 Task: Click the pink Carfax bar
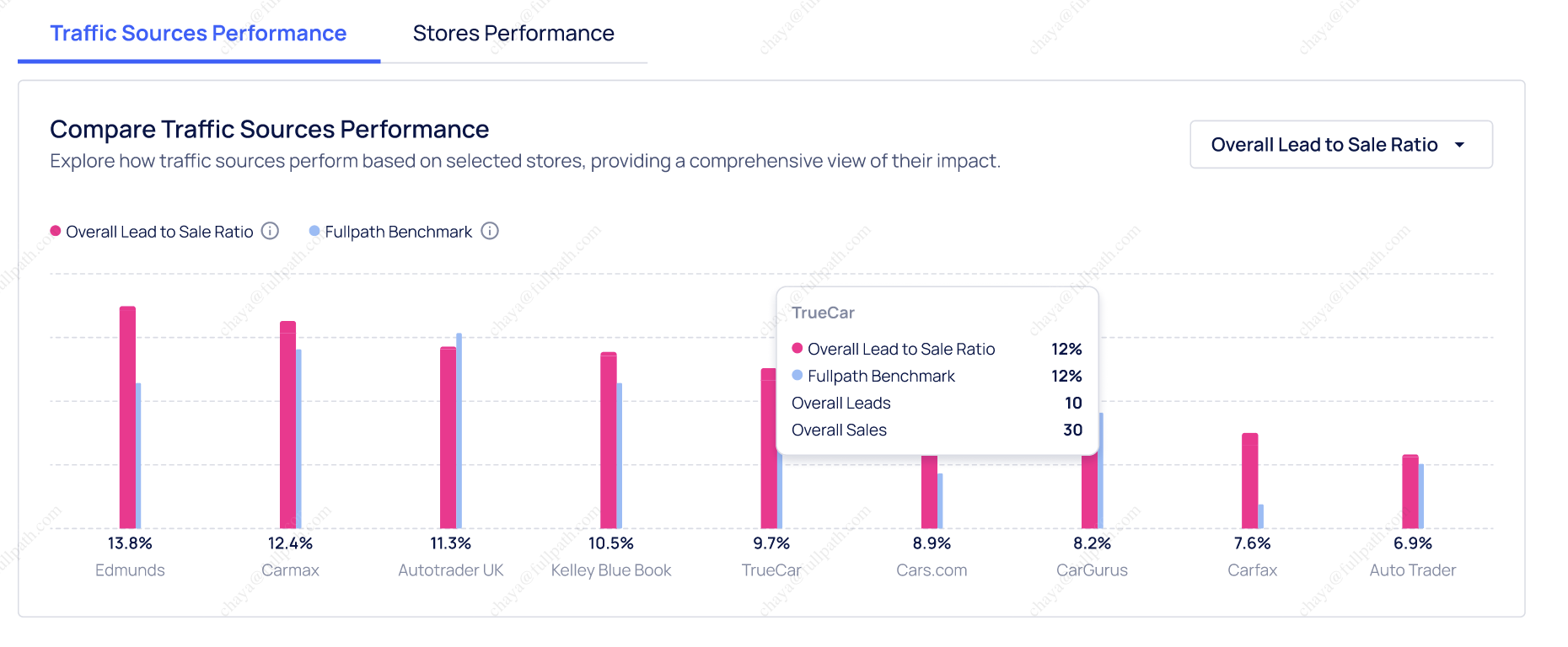(x=1249, y=480)
